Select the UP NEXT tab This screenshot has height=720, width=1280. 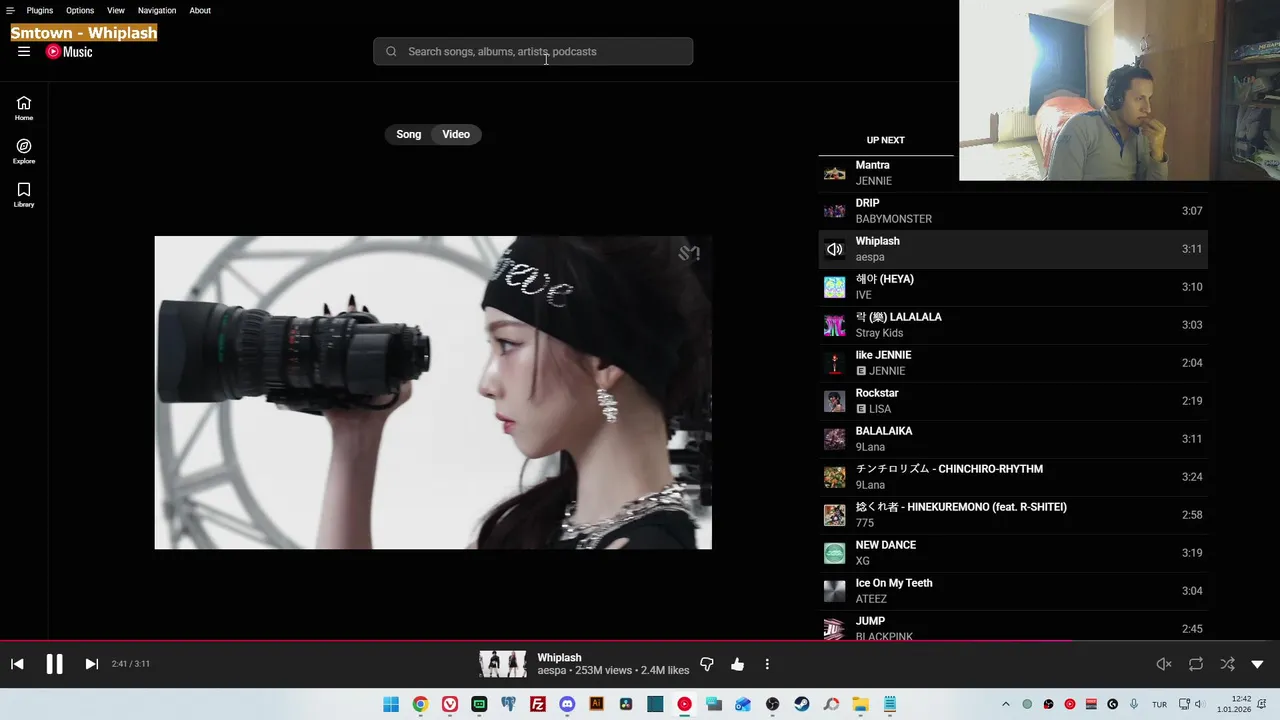click(885, 140)
